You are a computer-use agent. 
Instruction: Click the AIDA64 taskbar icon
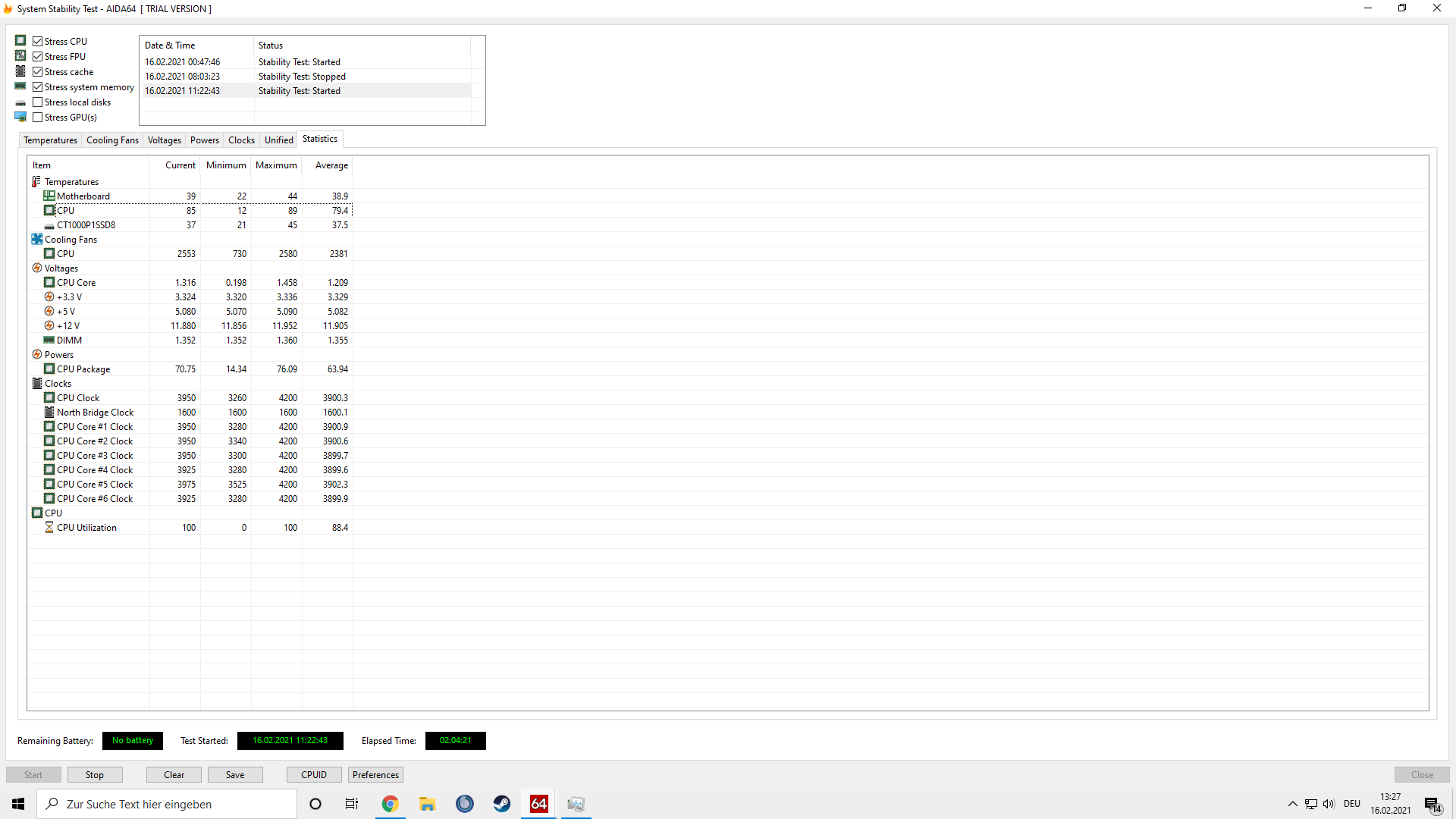[538, 804]
